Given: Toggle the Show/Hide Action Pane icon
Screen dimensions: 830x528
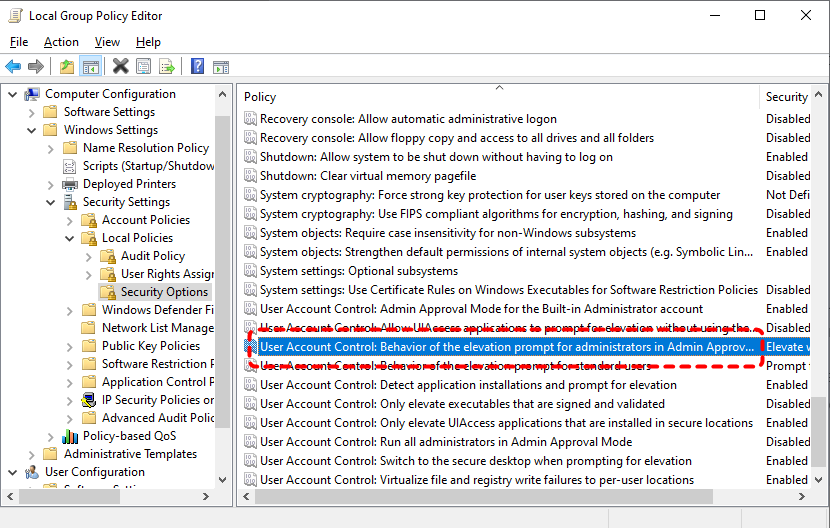Looking at the screenshot, I should (x=221, y=67).
